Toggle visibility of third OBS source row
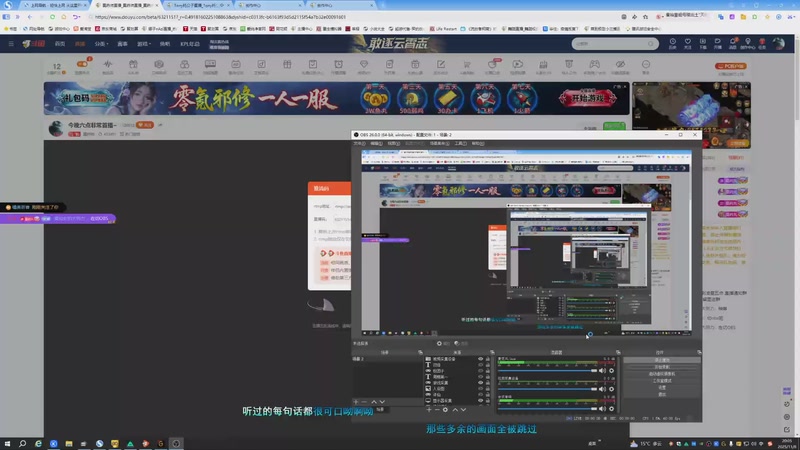This screenshot has height=450, width=800. click(480, 371)
